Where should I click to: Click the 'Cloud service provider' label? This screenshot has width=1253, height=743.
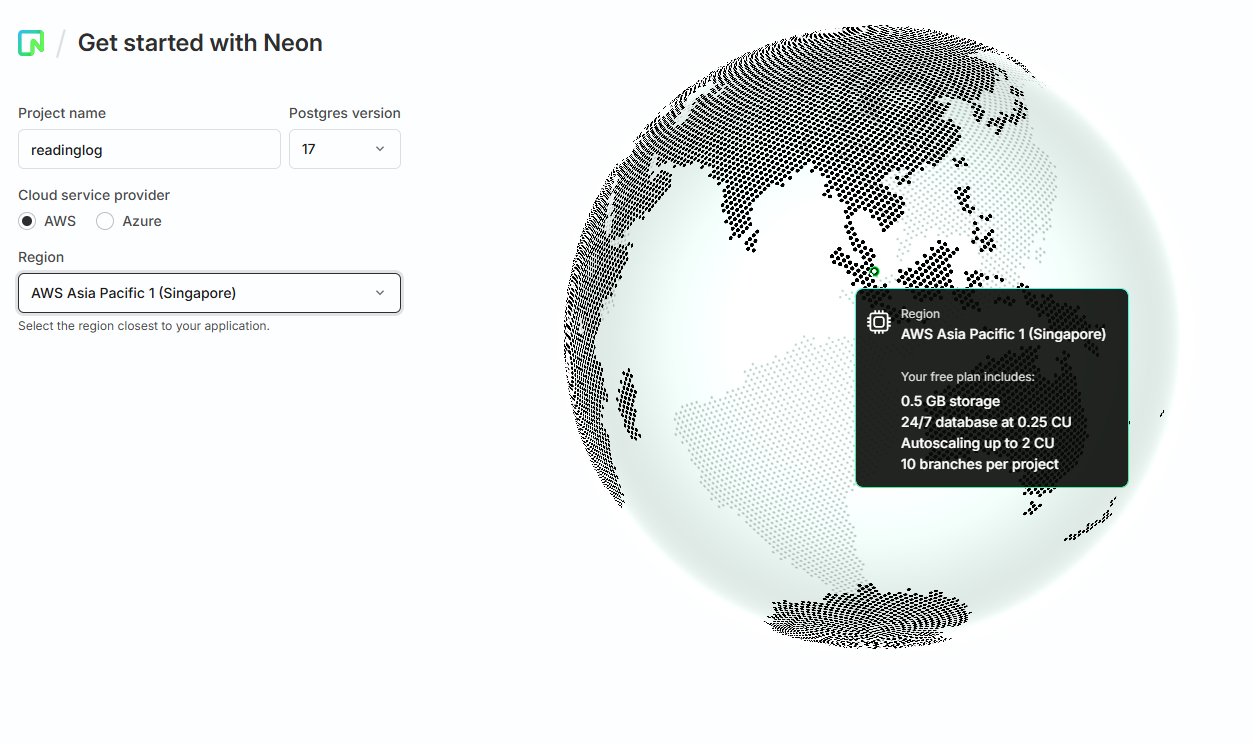[94, 195]
